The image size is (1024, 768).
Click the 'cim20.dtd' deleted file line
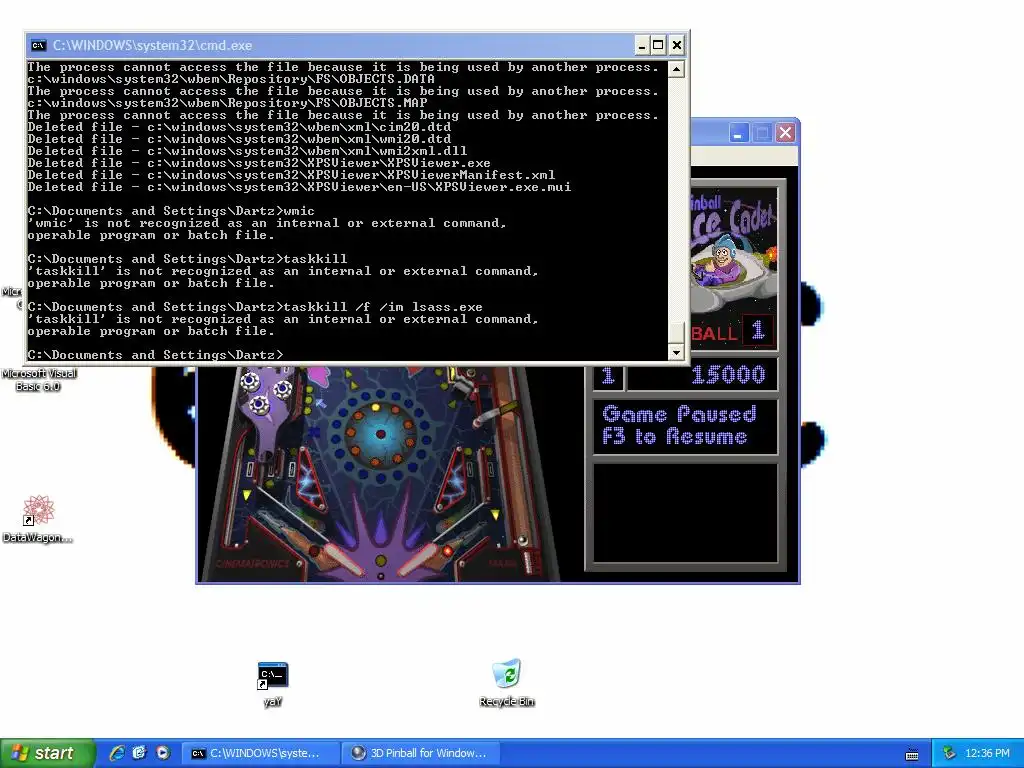(239, 127)
